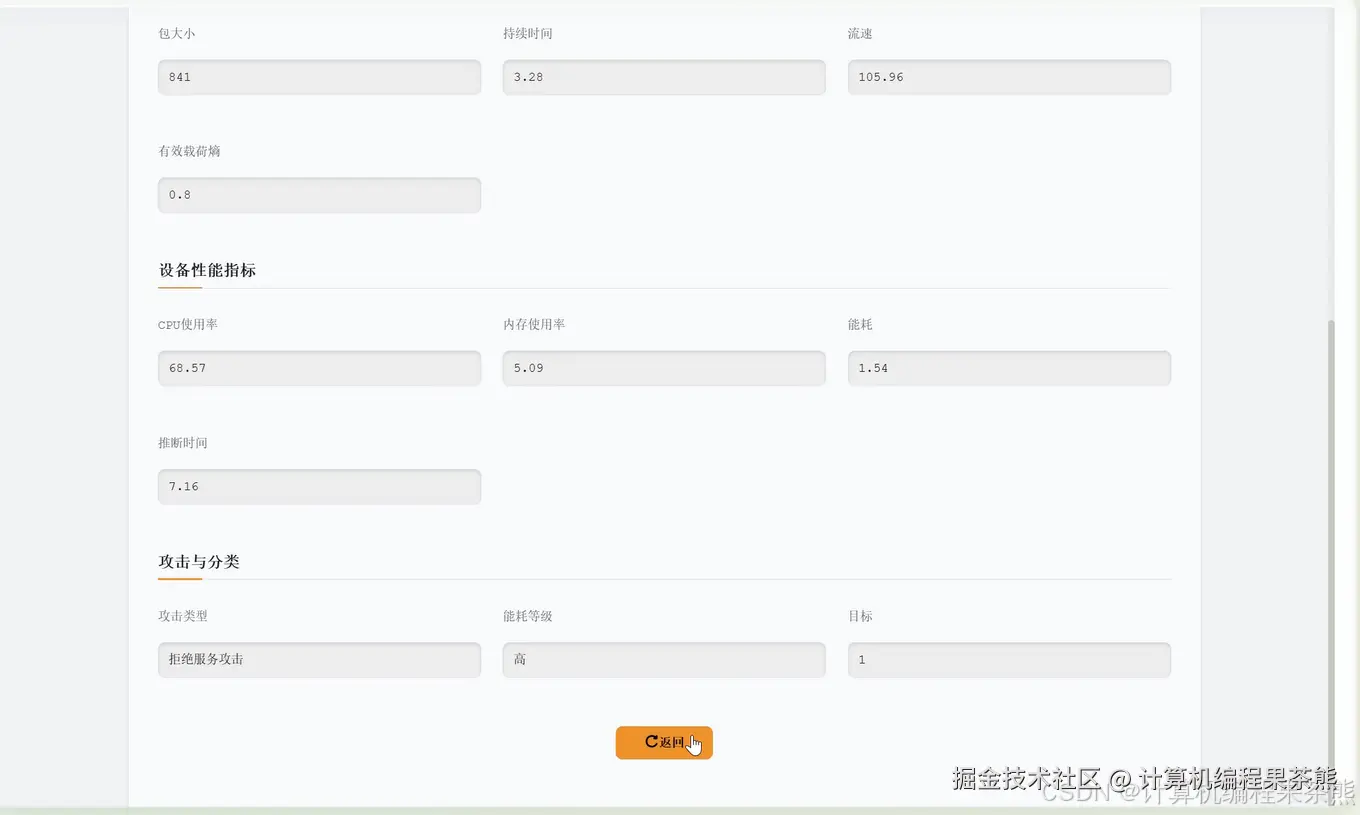Select the 推断时间 field showing 7.16
This screenshot has height=815, width=1360.
[x=319, y=487]
